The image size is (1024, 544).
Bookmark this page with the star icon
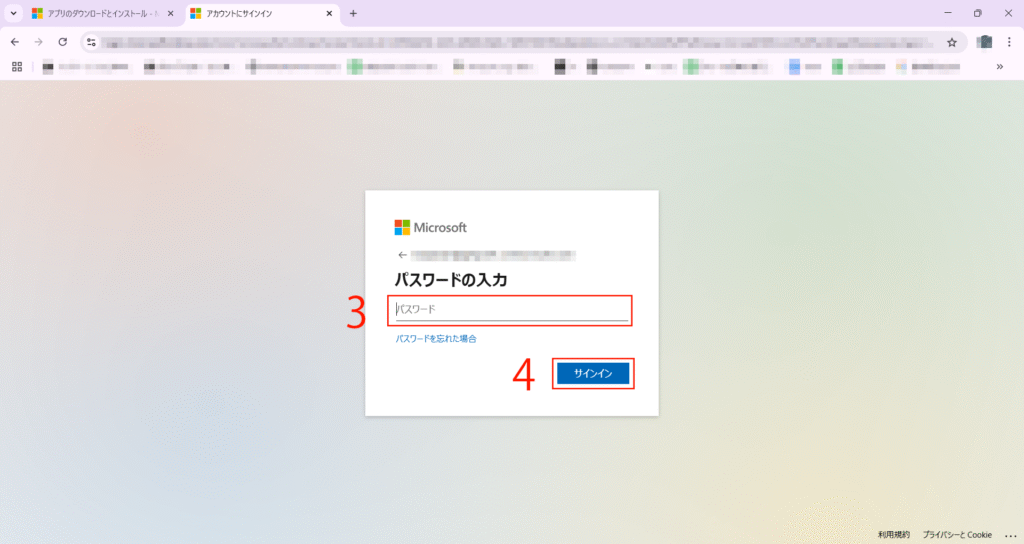click(952, 42)
